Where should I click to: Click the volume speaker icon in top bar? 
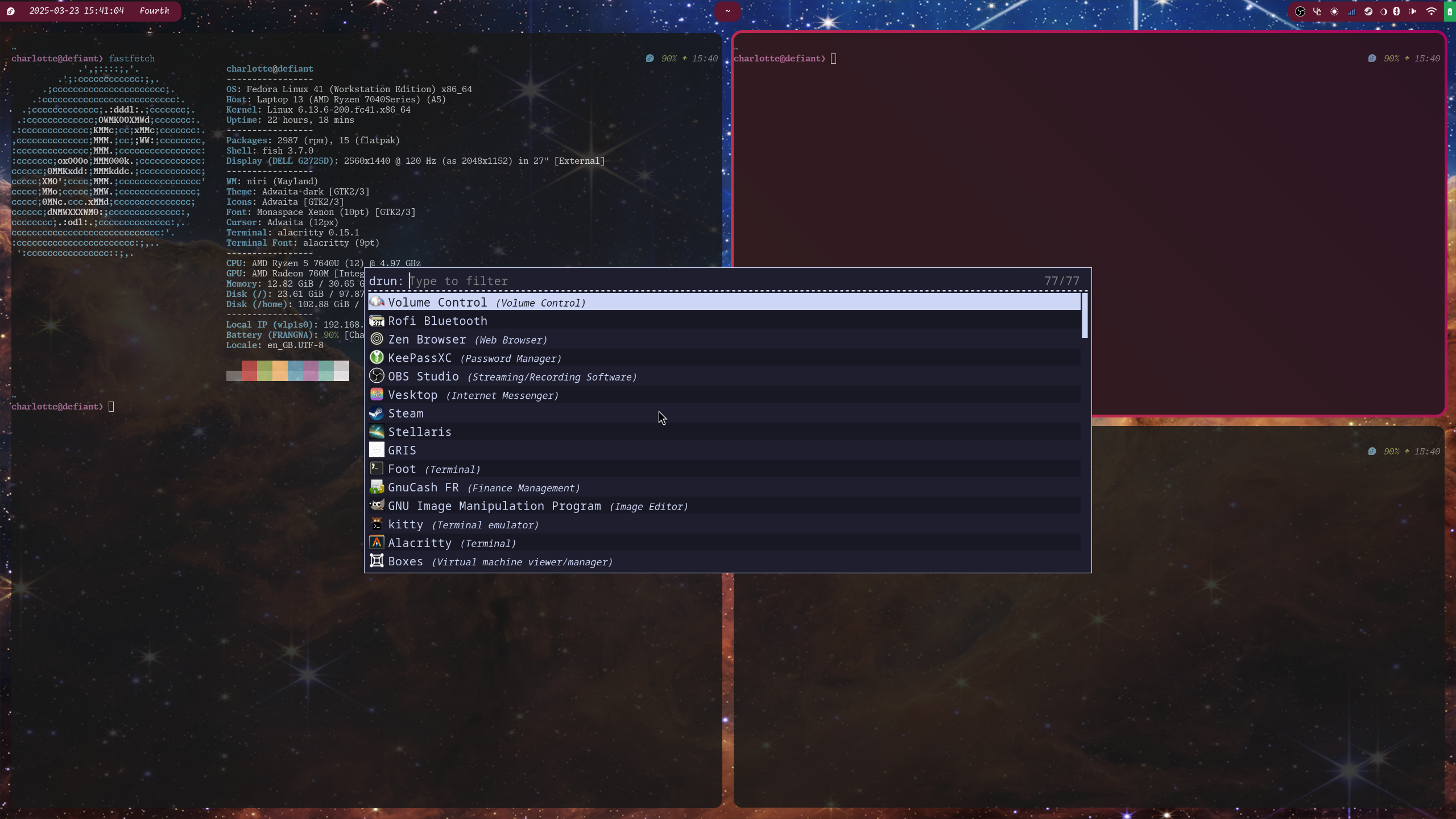pos(1412,11)
